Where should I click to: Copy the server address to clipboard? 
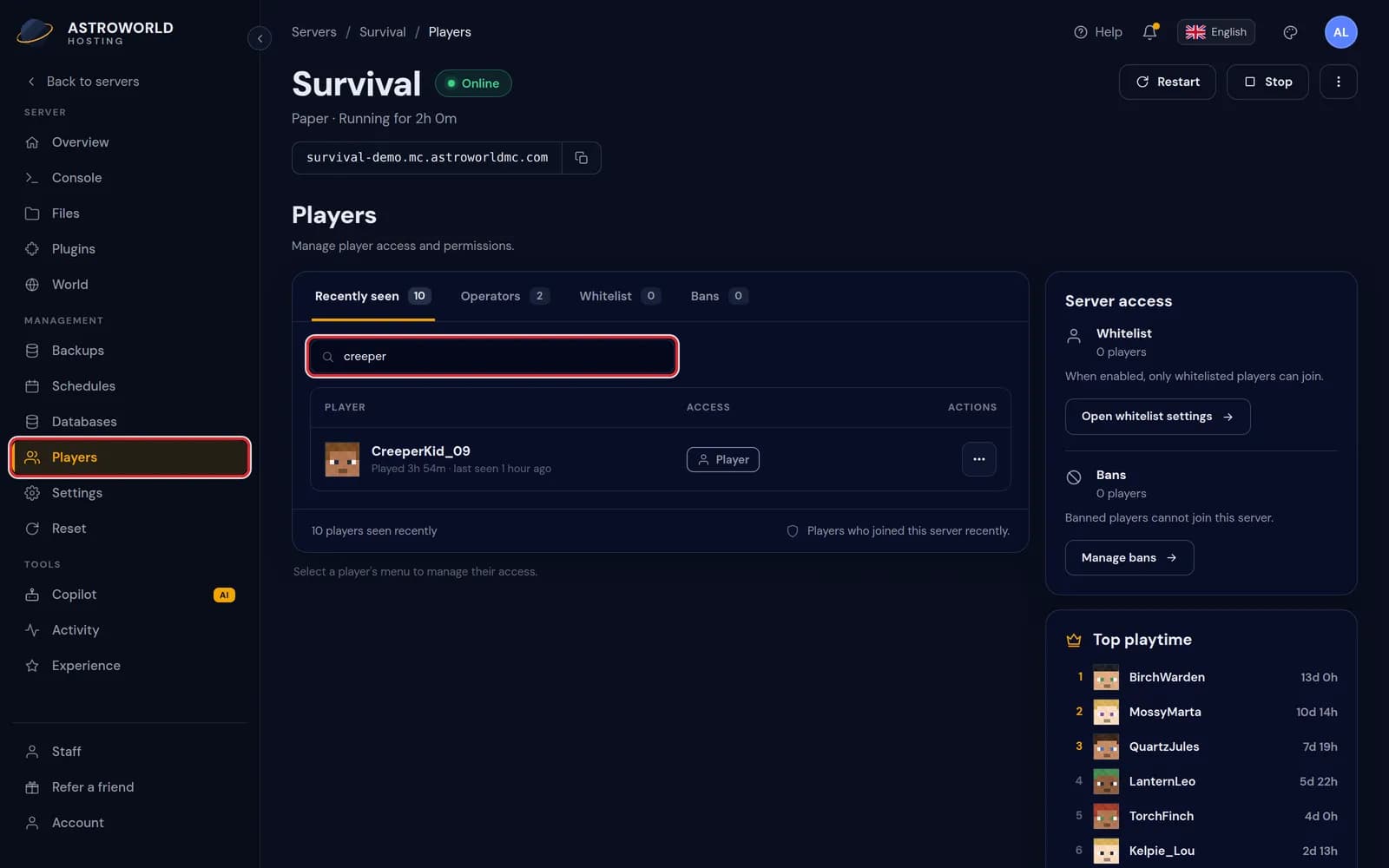click(582, 158)
